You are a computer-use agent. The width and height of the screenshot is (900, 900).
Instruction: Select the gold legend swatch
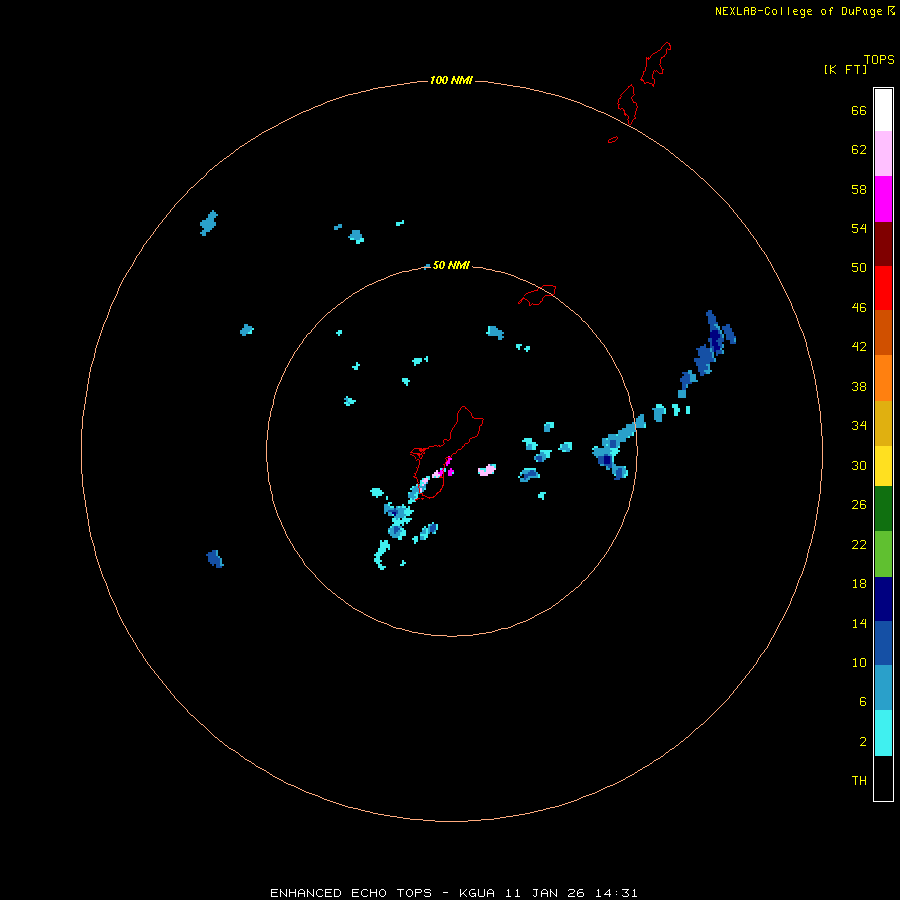tap(883, 423)
